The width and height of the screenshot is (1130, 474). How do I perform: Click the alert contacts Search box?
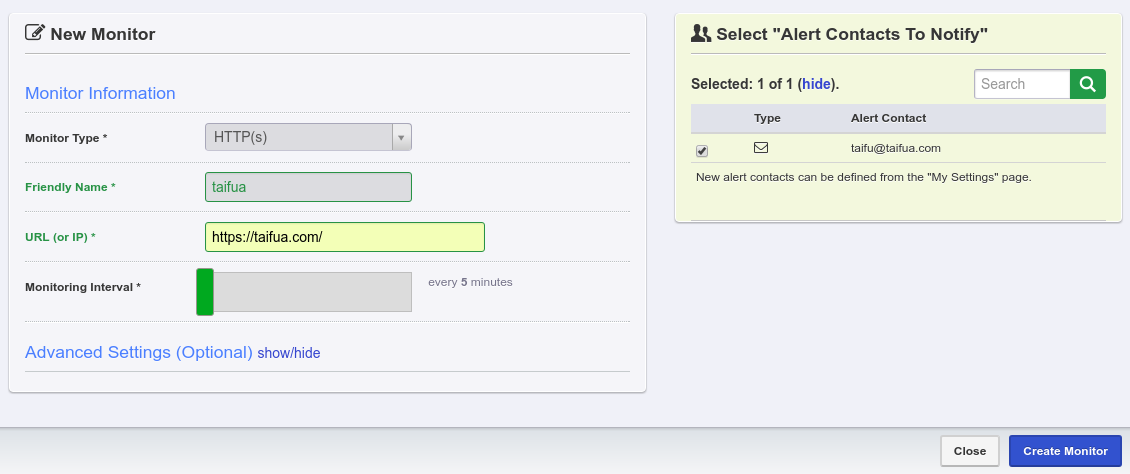[1021, 84]
